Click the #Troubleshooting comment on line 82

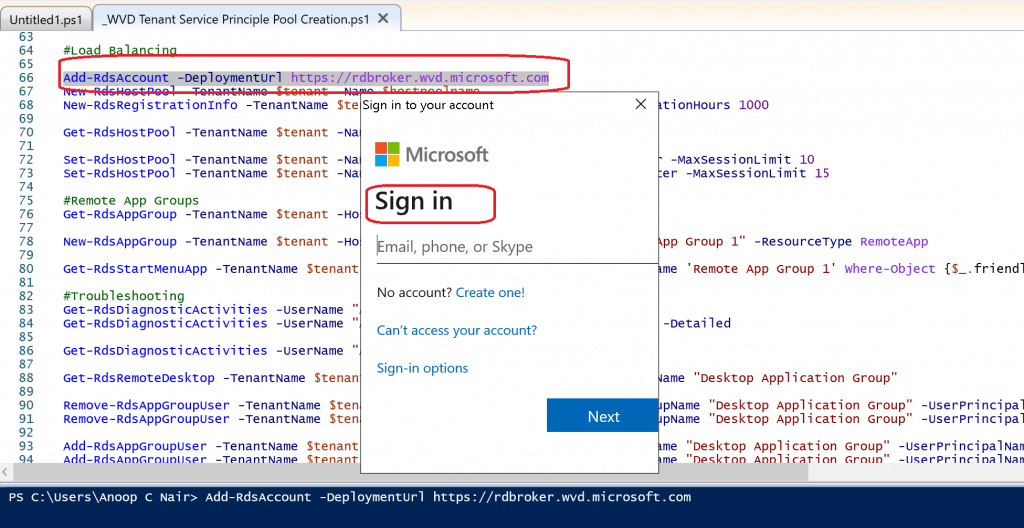click(x=123, y=296)
